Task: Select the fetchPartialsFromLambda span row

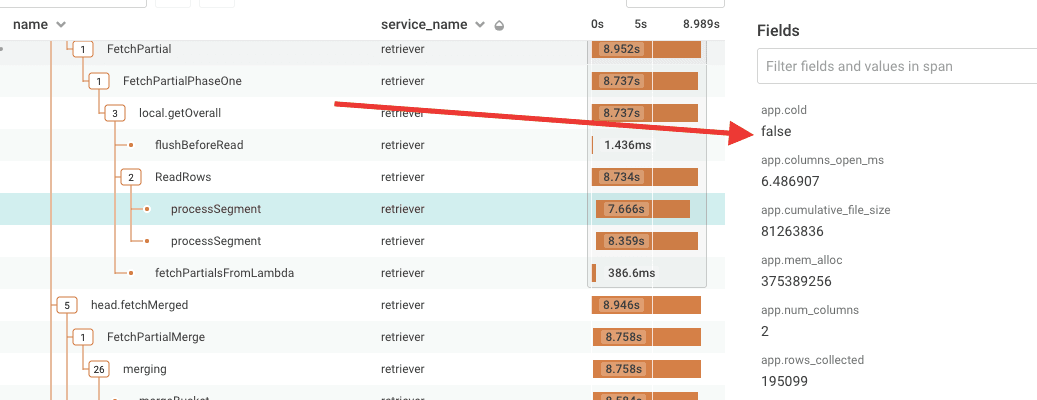Action: 224,273
